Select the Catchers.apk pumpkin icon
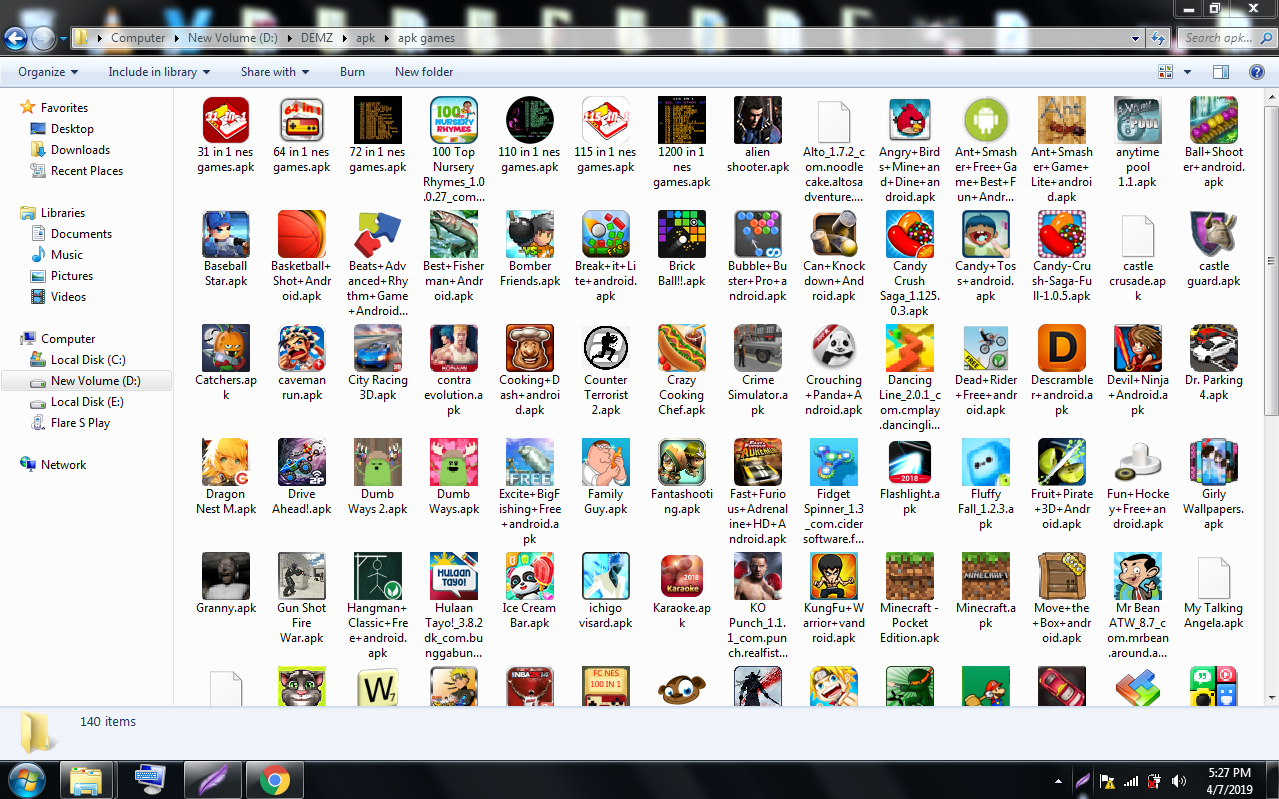Image resolution: width=1279 pixels, height=799 pixels. click(x=225, y=348)
